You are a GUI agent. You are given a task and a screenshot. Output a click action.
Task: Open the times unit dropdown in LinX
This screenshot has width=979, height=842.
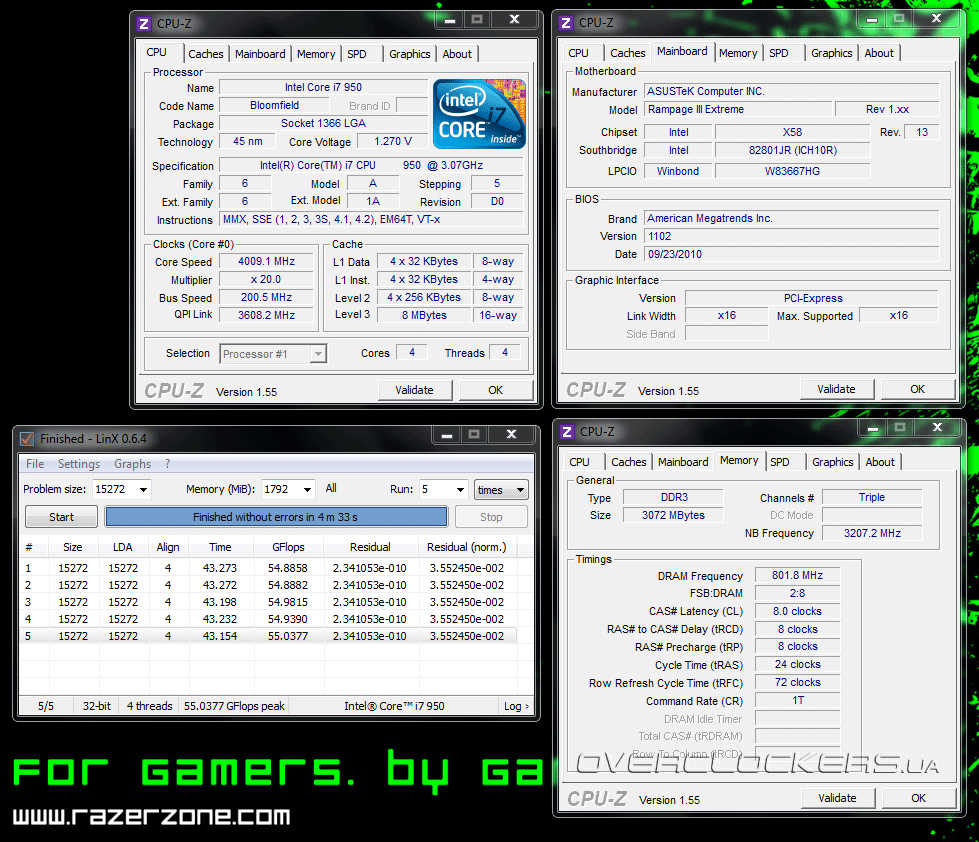pyautogui.click(x=501, y=490)
